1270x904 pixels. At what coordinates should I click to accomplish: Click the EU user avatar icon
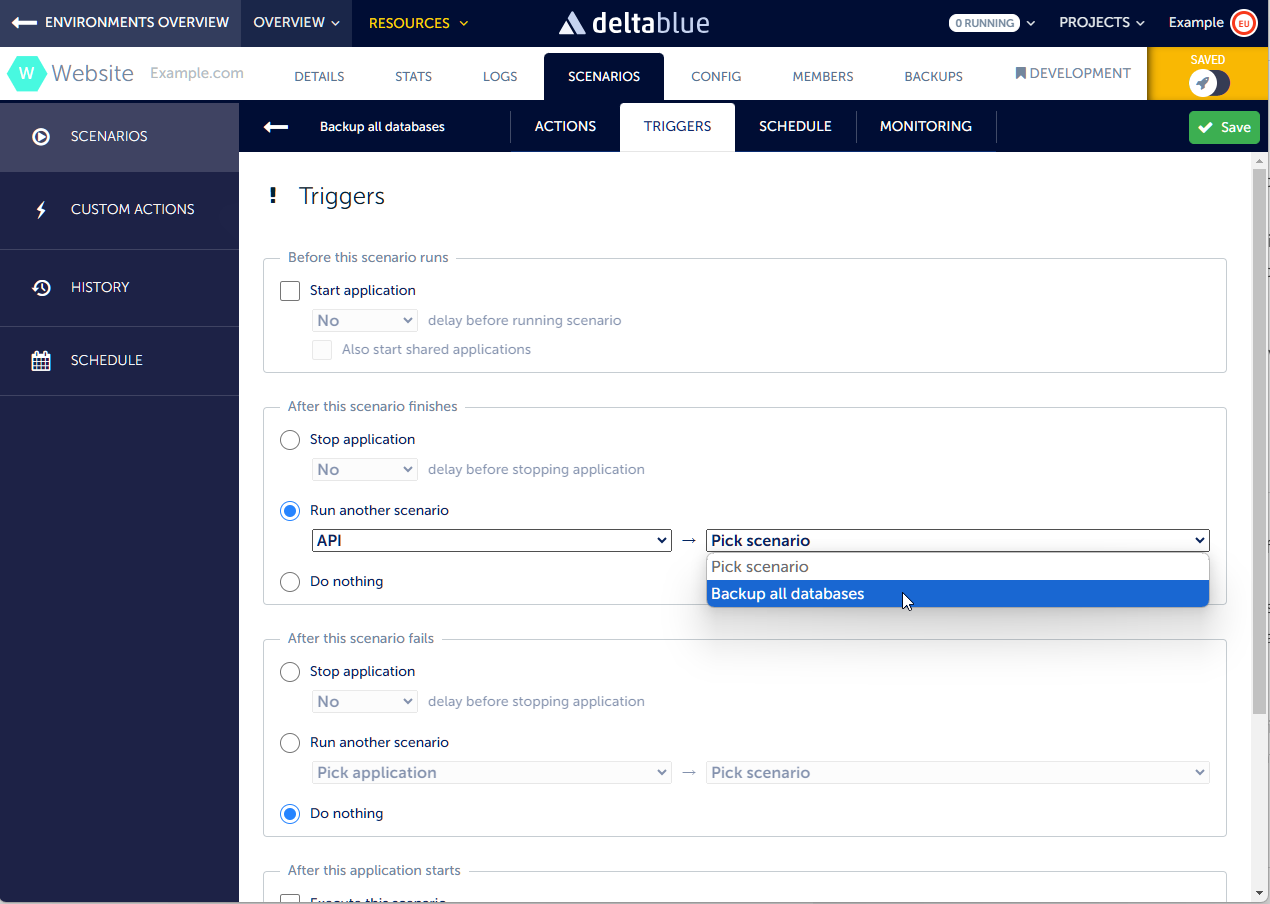[x=1243, y=23]
